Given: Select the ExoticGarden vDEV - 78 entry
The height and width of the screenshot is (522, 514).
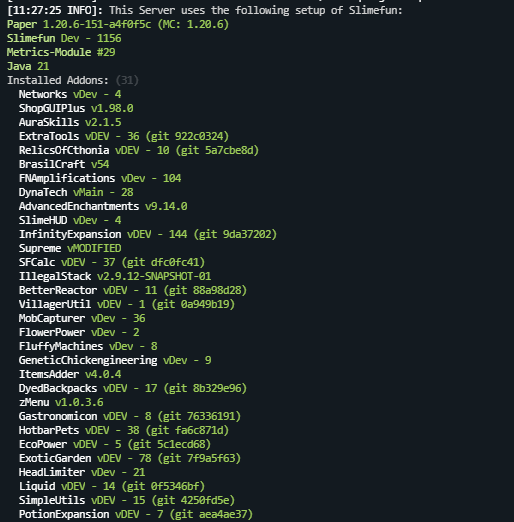Looking at the screenshot, I should (130, 458).
